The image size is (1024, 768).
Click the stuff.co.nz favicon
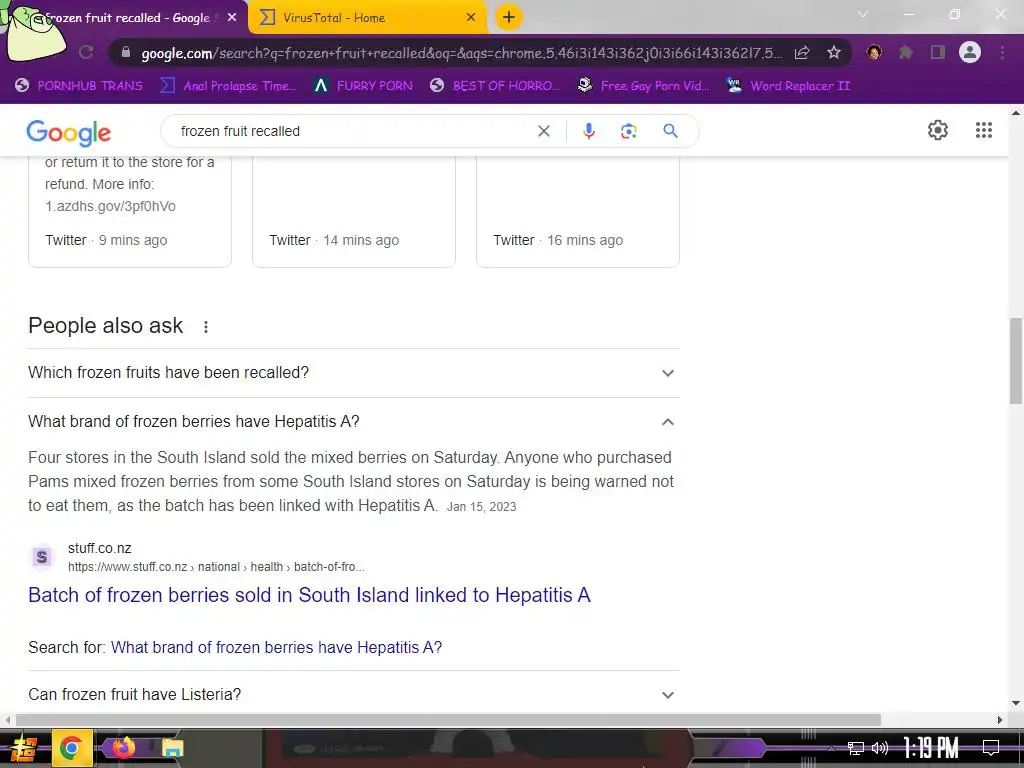click(x=42, y=557)
